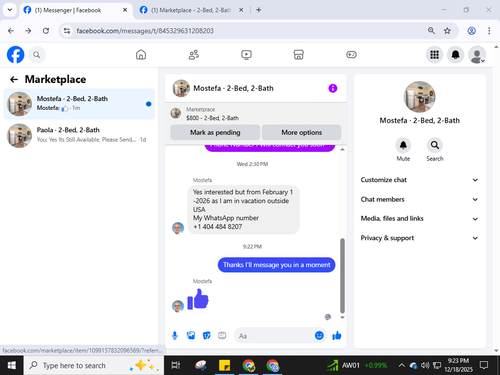This screenshot has height=375, width=500.
Task: Search in conversation magnifier icon
Action: [x=435, y=145]
